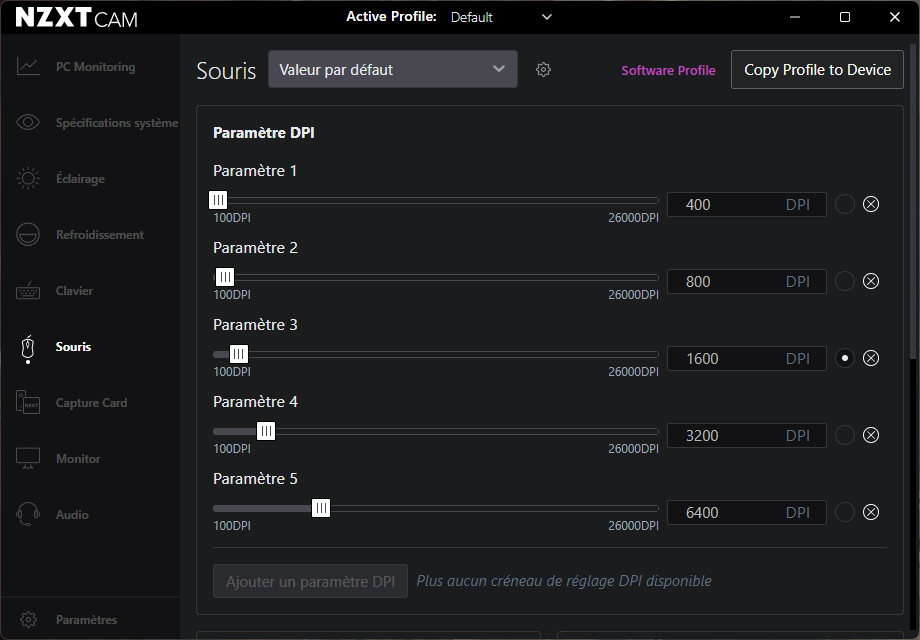
Task: Activate the Paramètre 4 radio button
Action: tap(845, 435)
